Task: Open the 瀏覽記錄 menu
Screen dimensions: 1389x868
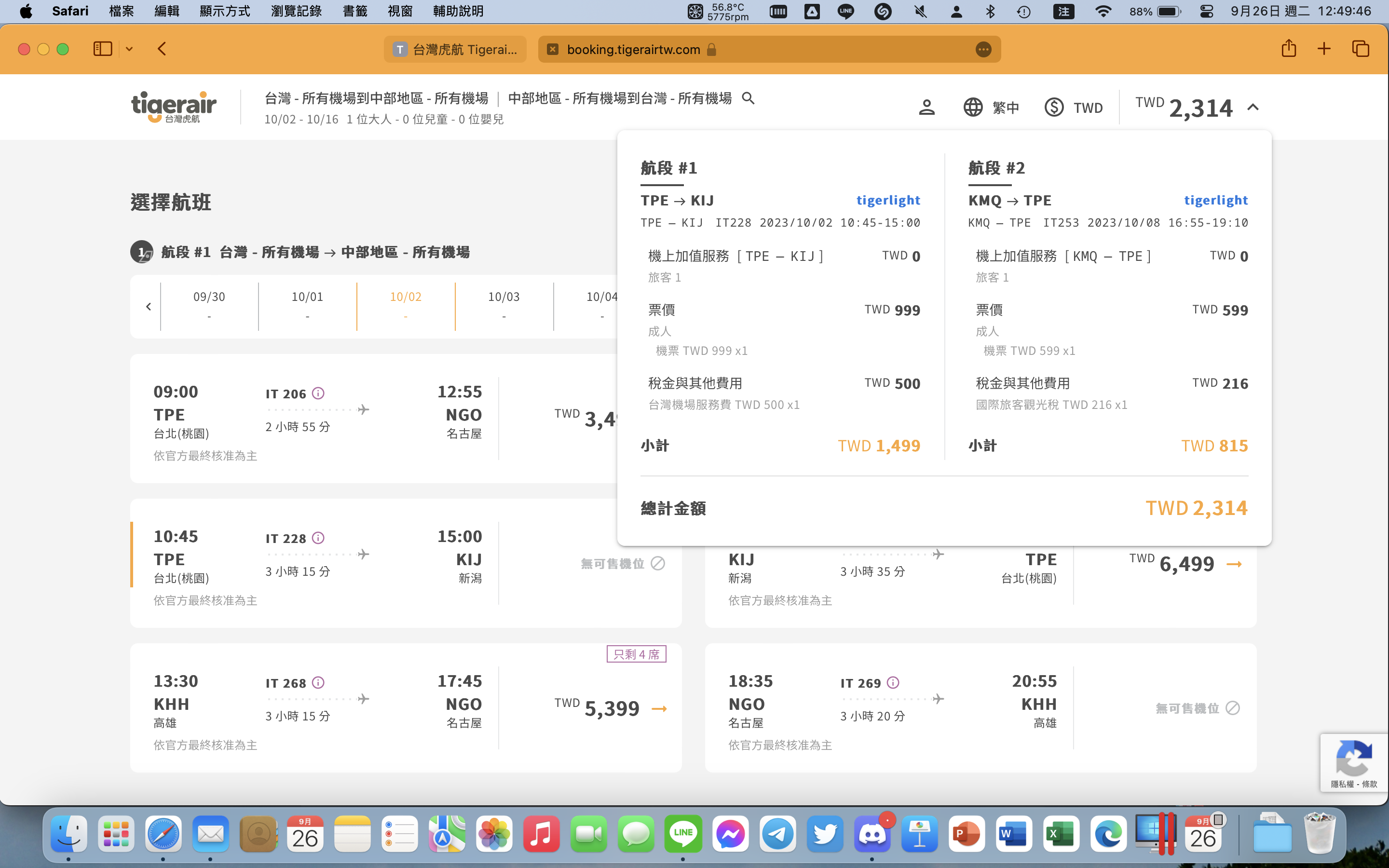Action: point(296,11)
